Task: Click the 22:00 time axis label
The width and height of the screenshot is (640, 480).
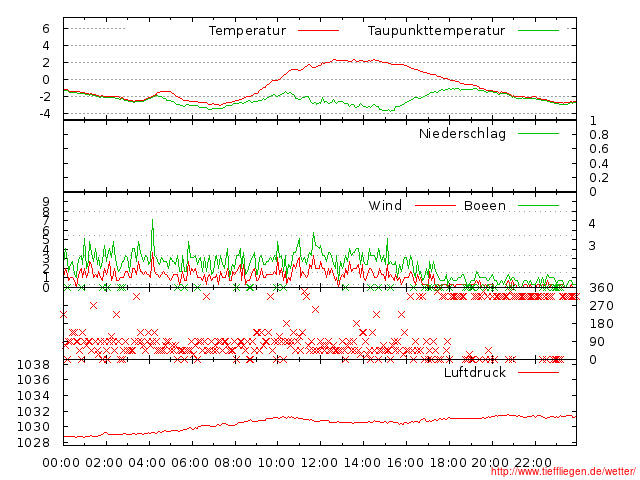Action: [x=533, y=463]
